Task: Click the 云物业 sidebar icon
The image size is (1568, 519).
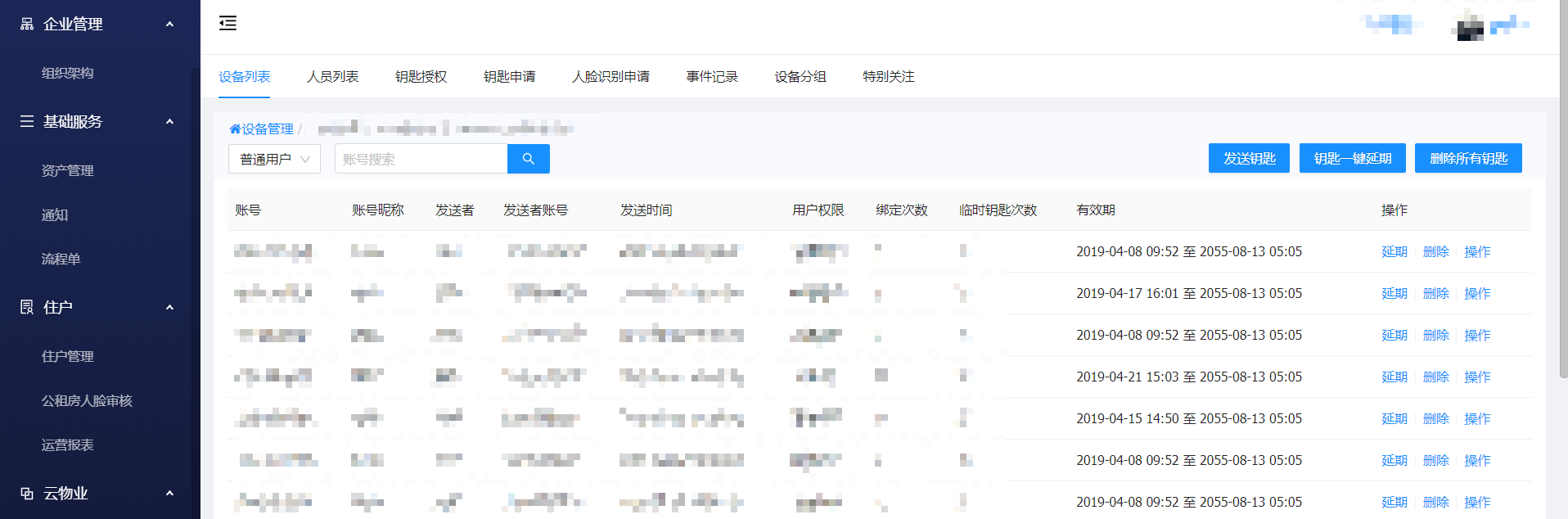Action: point(27,493)
